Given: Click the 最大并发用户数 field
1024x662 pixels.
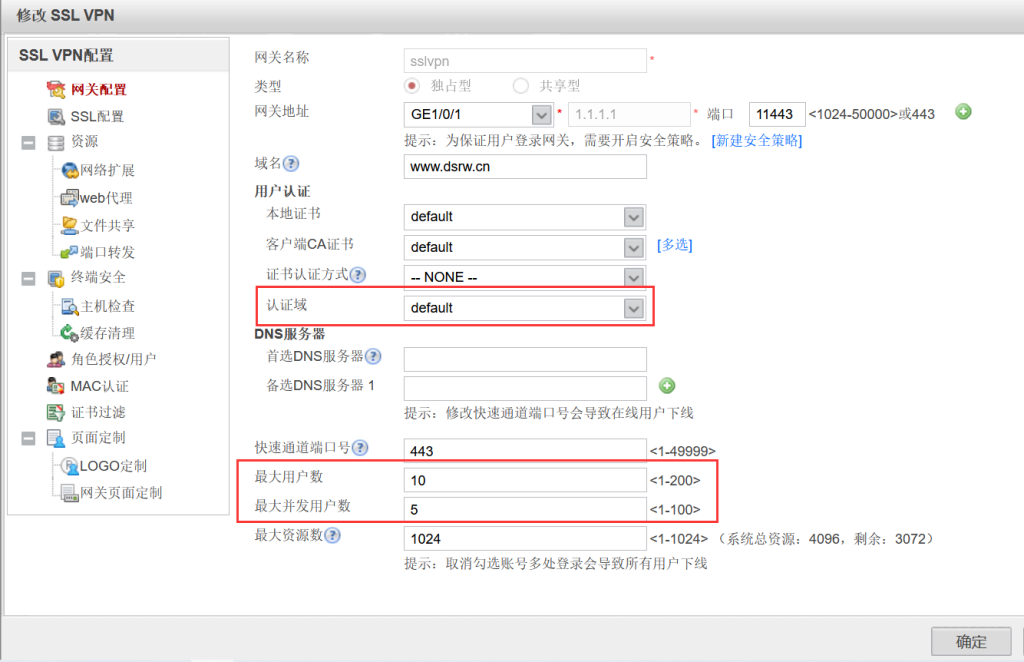Looking at the screenshot, I should point(525,509).
